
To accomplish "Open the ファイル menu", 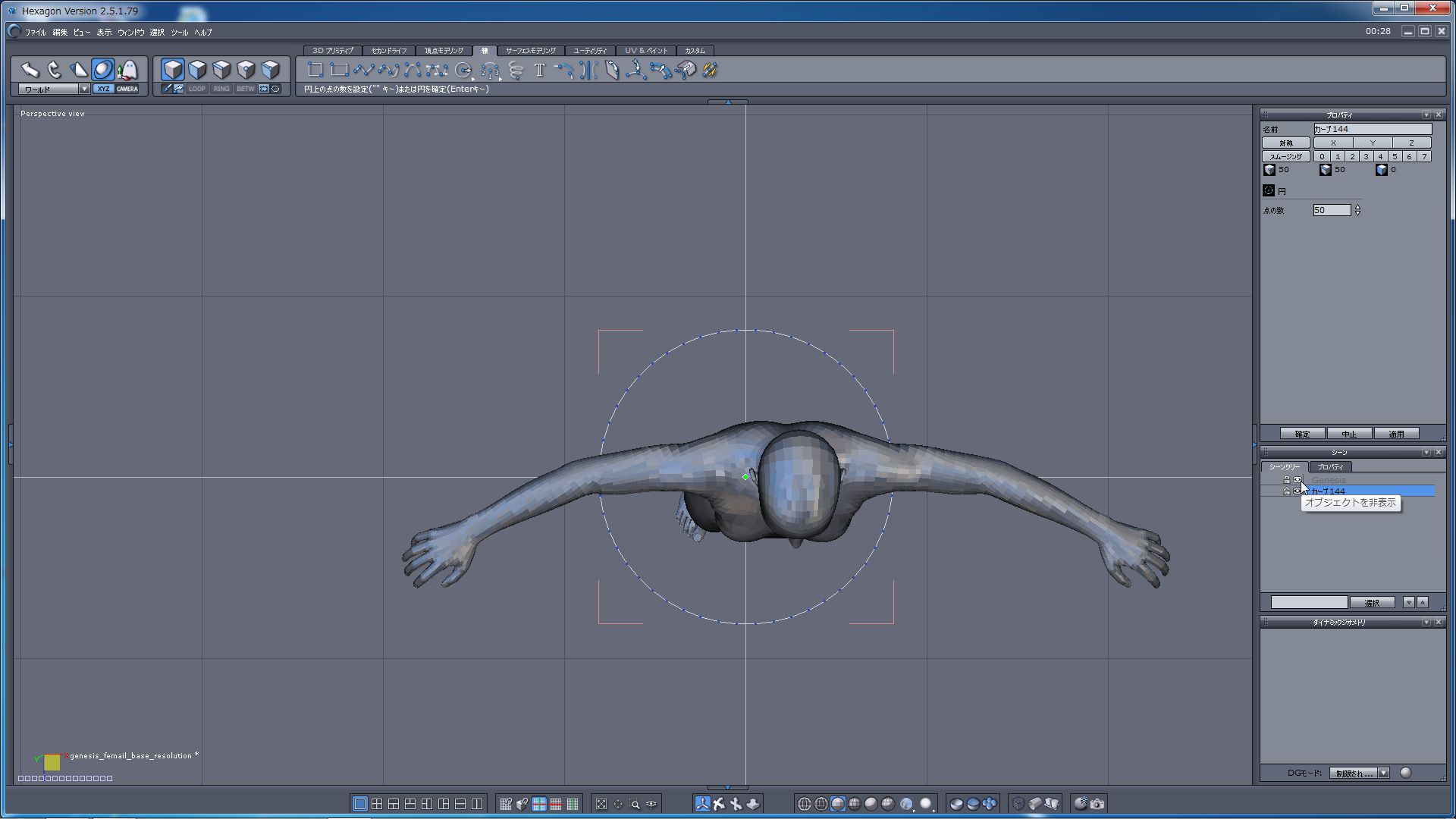I will 35,33.
